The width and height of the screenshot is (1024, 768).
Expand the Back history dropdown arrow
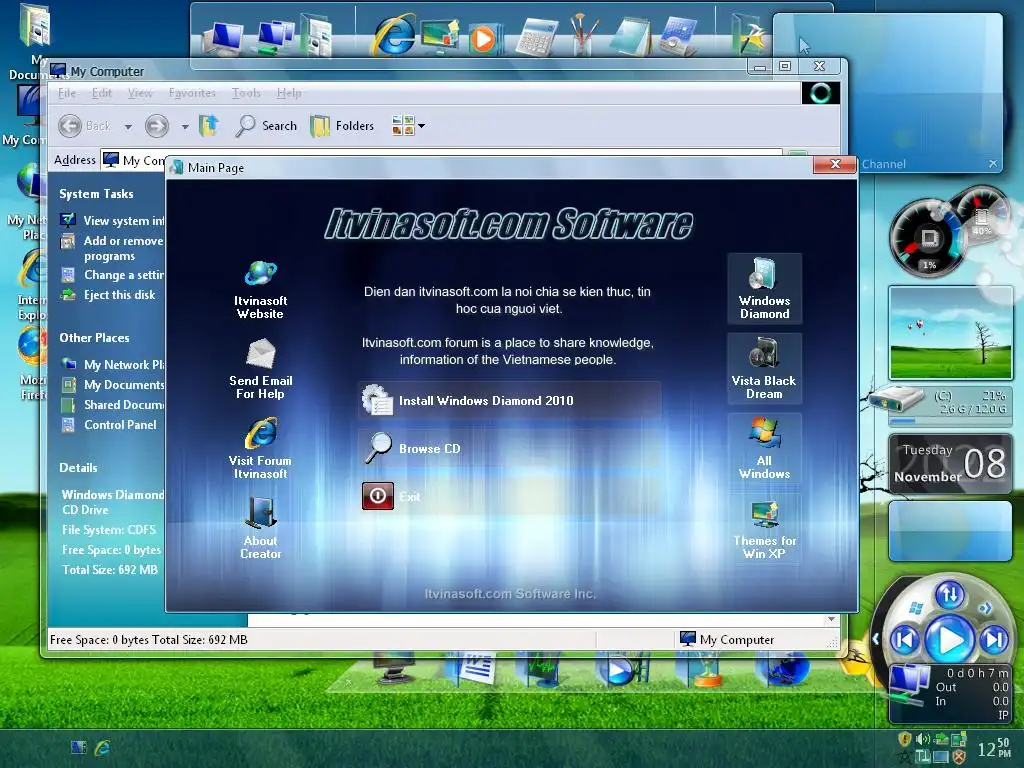pos(128,126)
